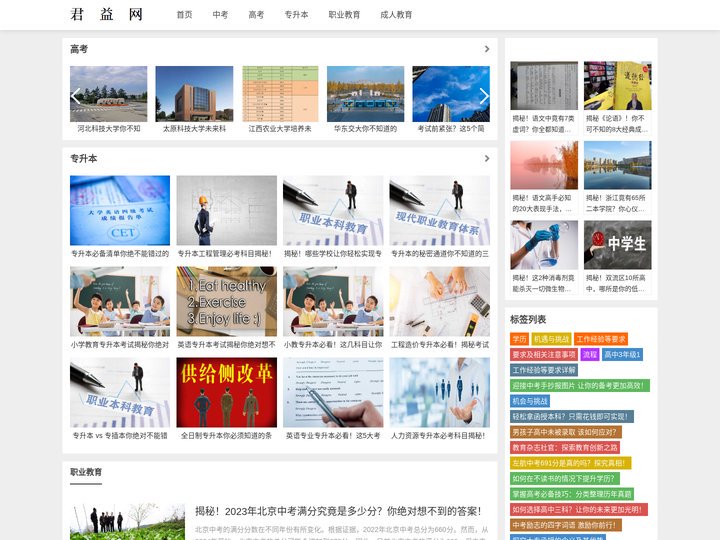Click the carousel previous arrow in 高考 section
This screenshot has width=720, height=540.
76,96
